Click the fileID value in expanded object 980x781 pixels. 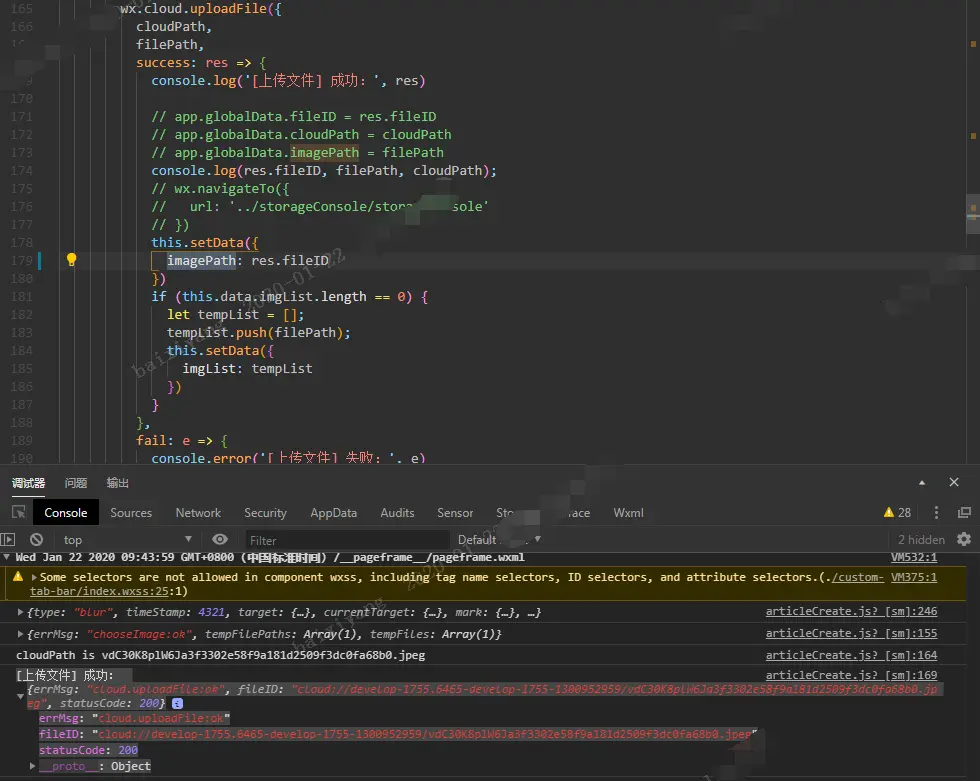tap(424, 734)
